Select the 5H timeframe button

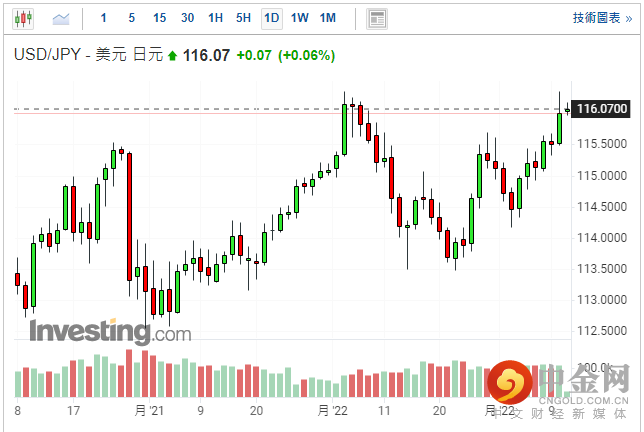[244, 18]
